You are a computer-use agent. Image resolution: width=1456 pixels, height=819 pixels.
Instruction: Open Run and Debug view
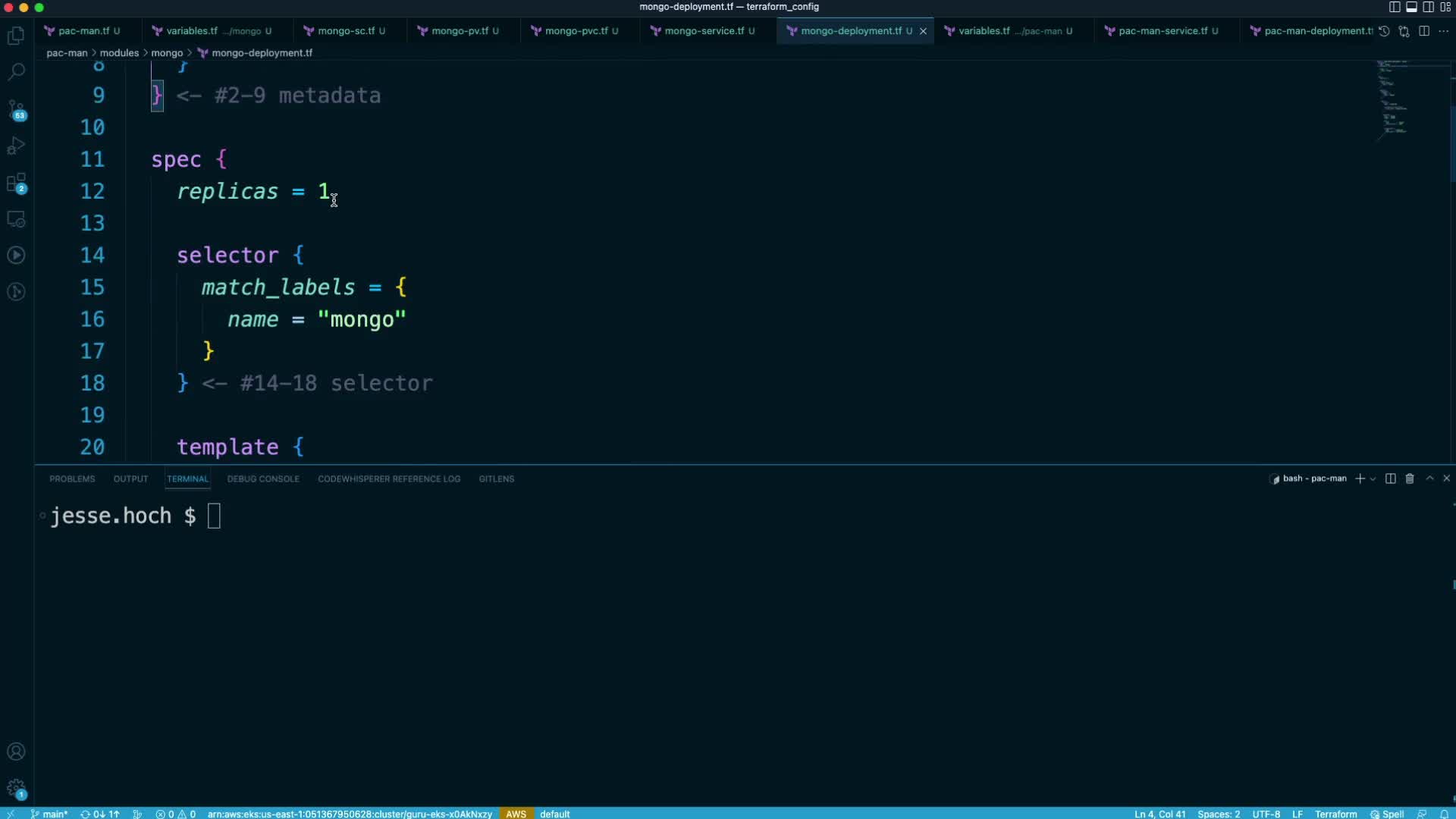point(16,146)
